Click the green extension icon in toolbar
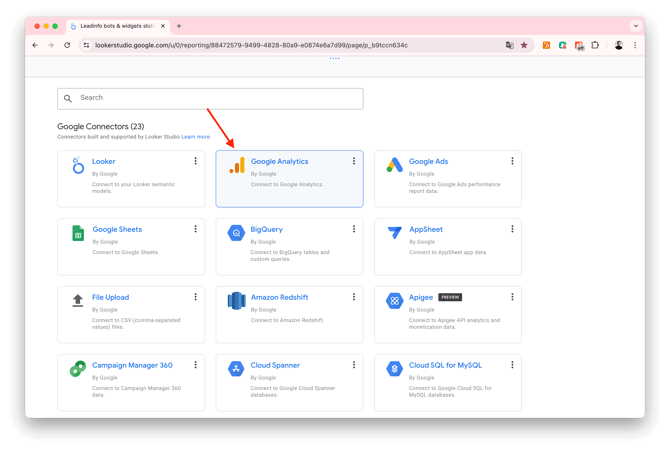 pyautogui.click(x=562, y=45)
